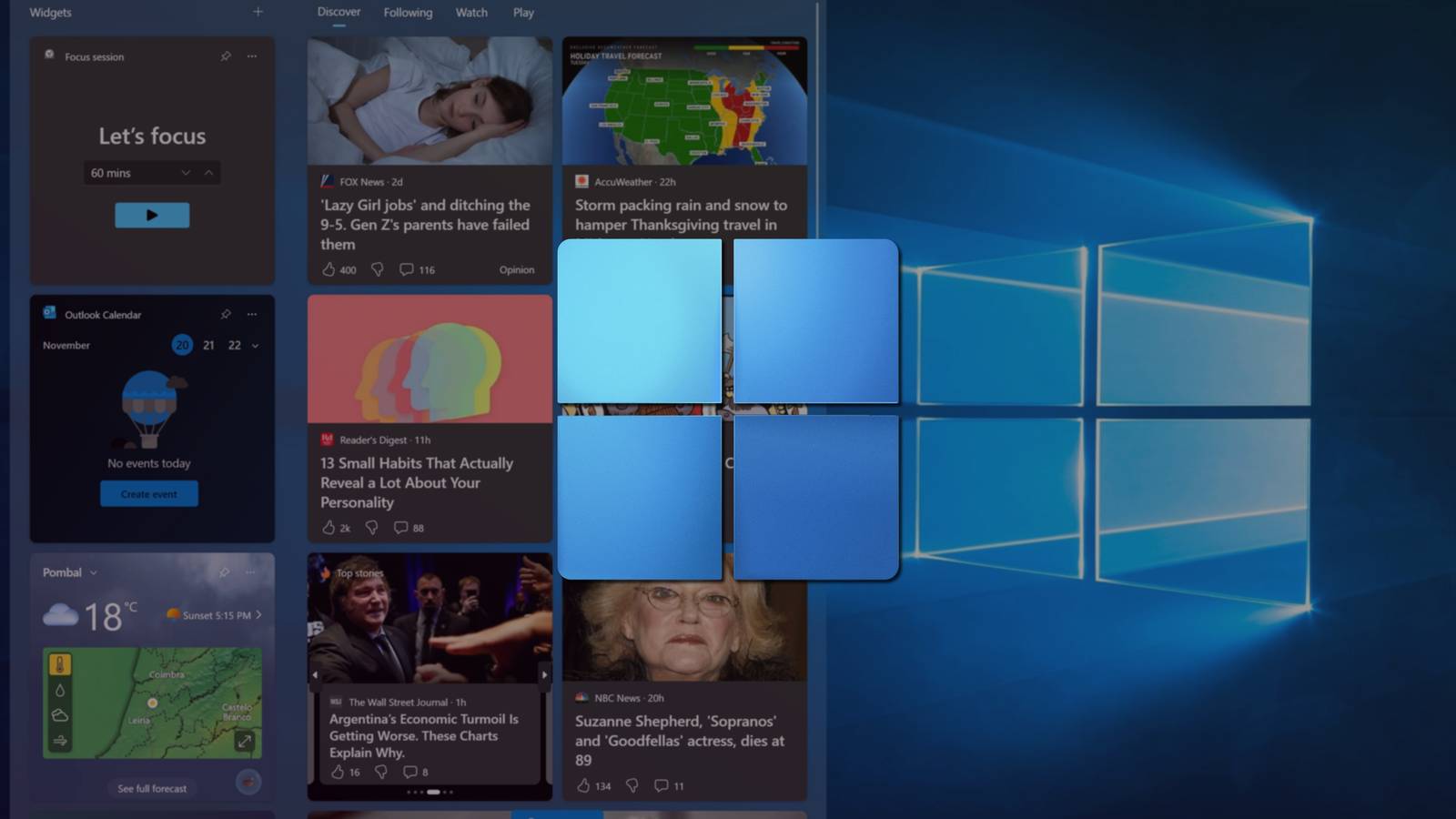Expand the weather map with the diagonal arrows icon
The image size is (1456, 819).
[243, 741]
